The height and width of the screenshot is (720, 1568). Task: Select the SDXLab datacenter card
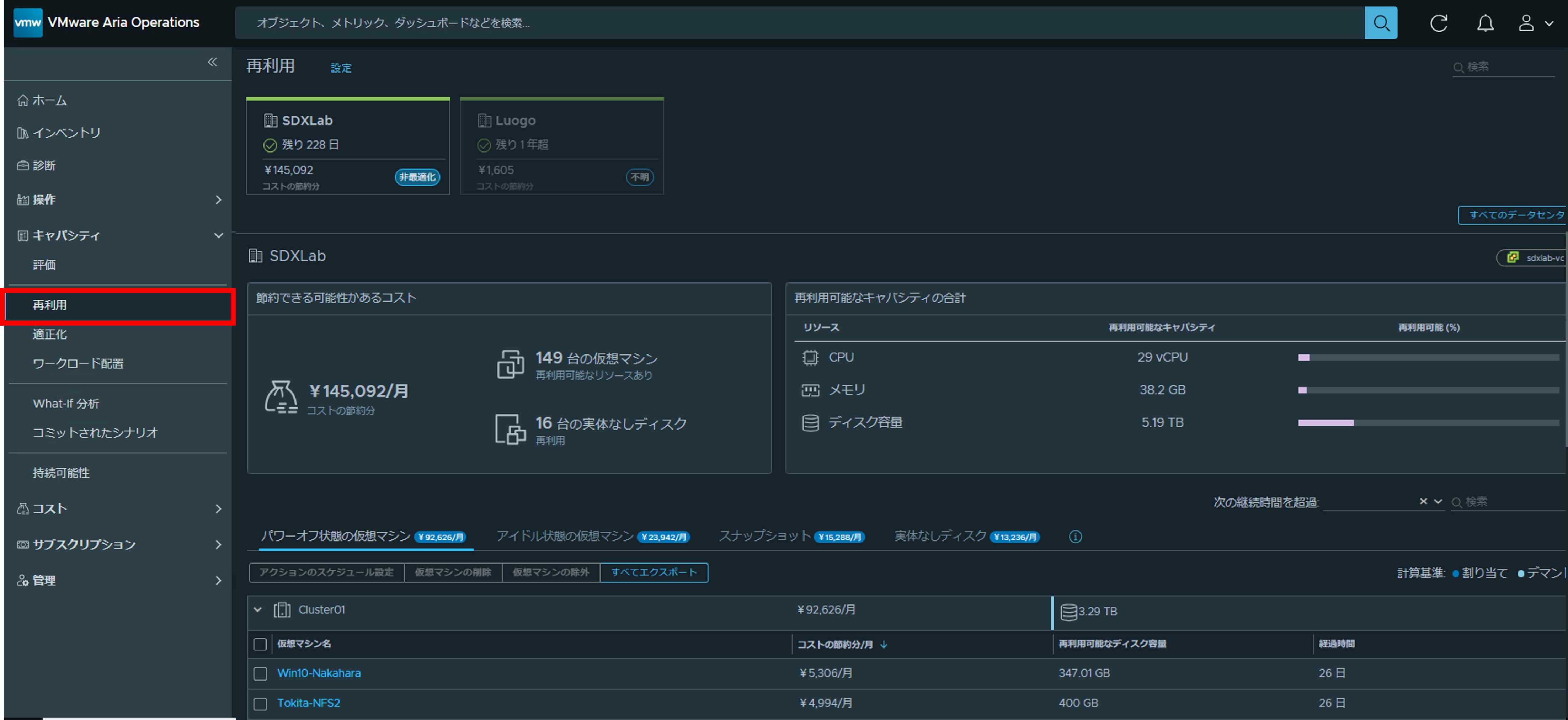348,146
